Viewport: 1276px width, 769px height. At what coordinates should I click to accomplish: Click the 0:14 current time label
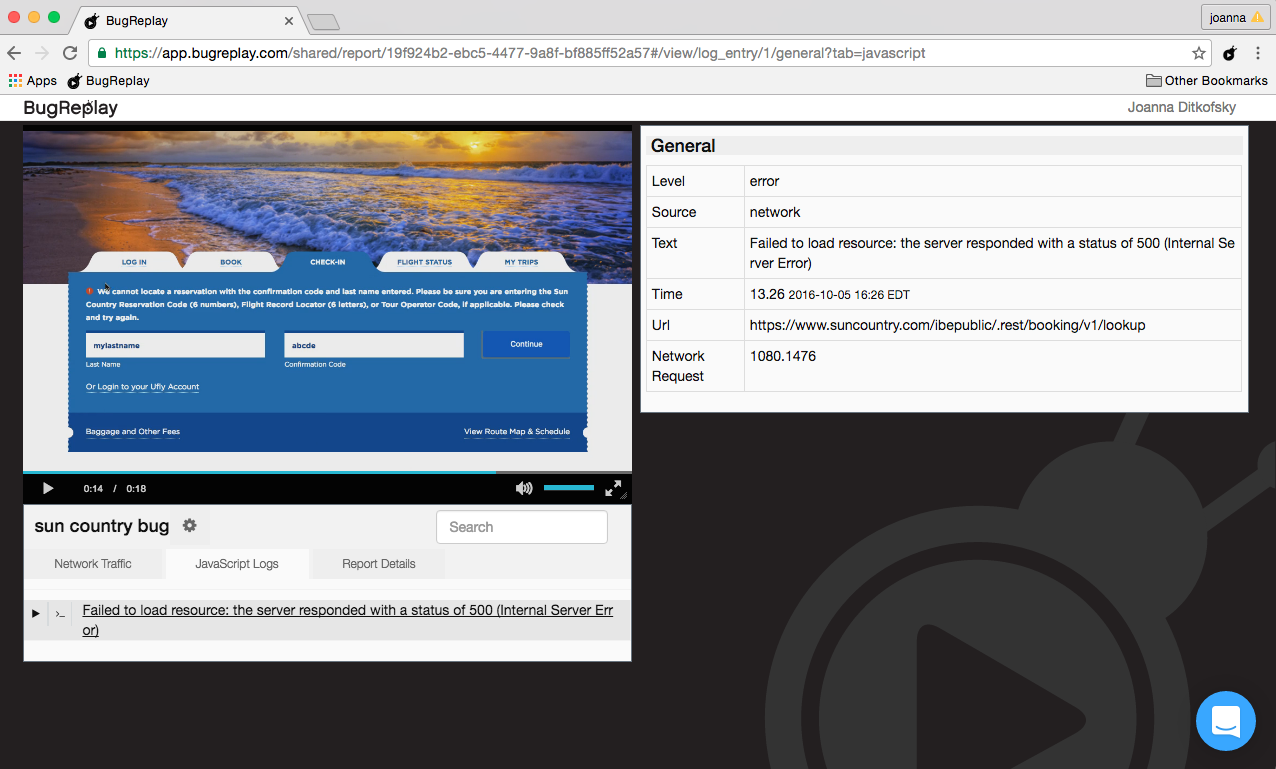(x=93, y=489)
